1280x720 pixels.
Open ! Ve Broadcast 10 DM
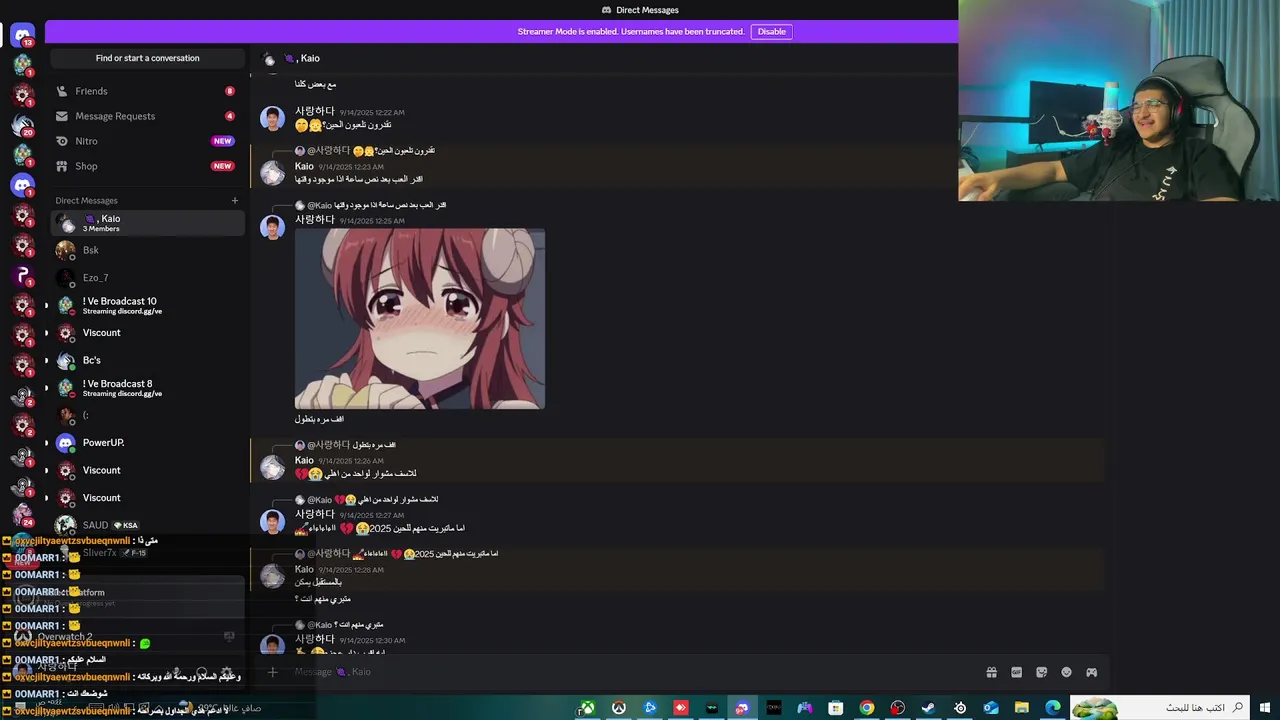click(x=147, y=305)
